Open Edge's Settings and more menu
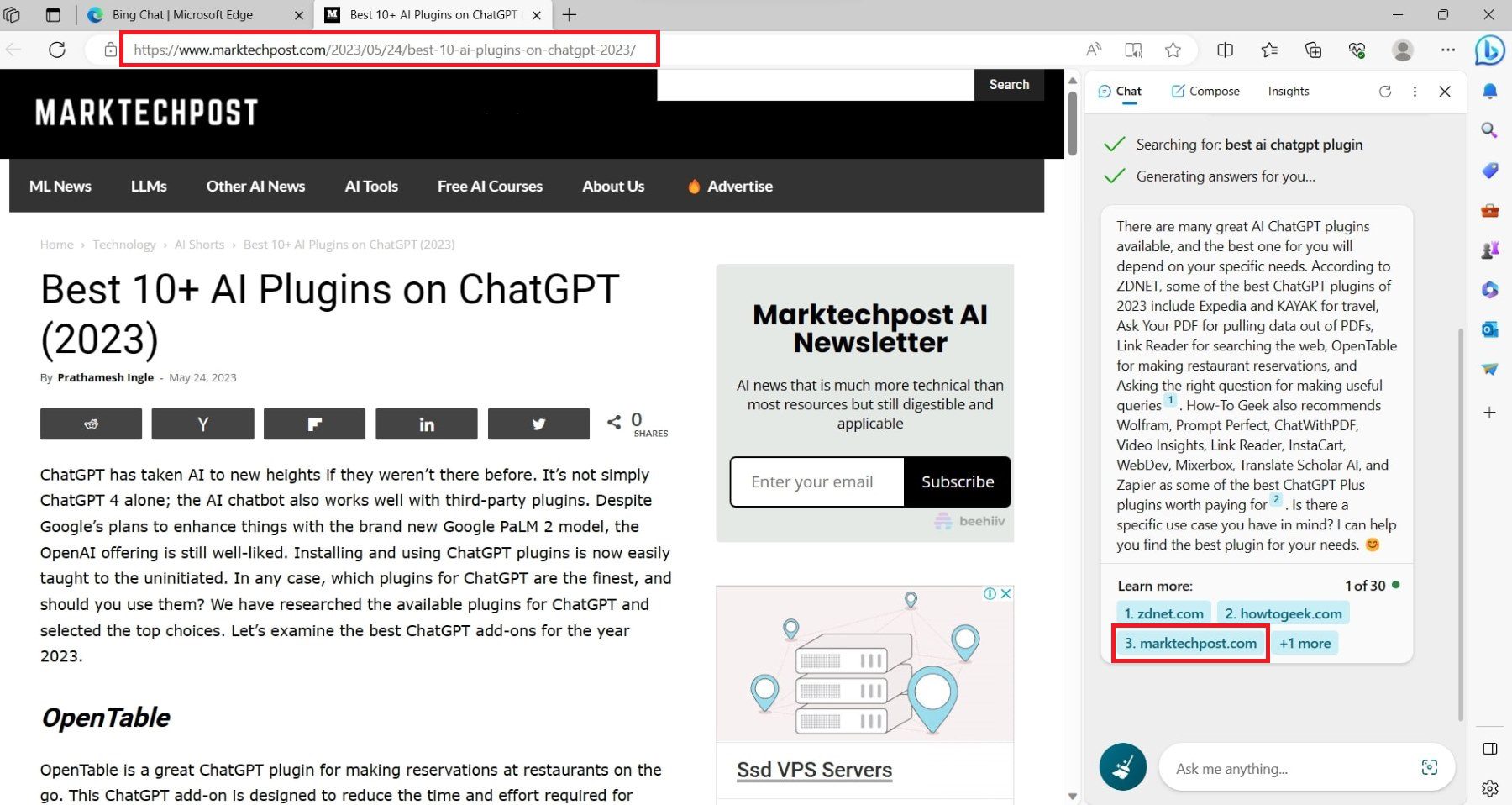 1447,50
